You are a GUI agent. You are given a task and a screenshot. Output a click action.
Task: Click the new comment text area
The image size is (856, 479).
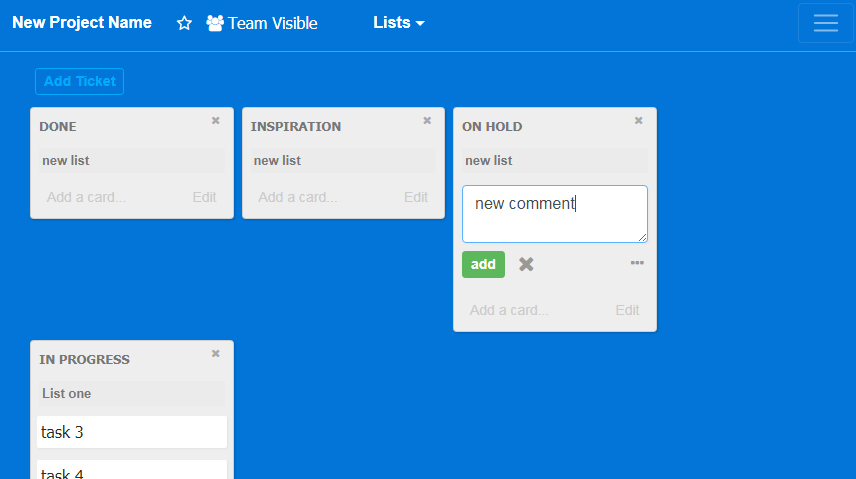point(554,213)
